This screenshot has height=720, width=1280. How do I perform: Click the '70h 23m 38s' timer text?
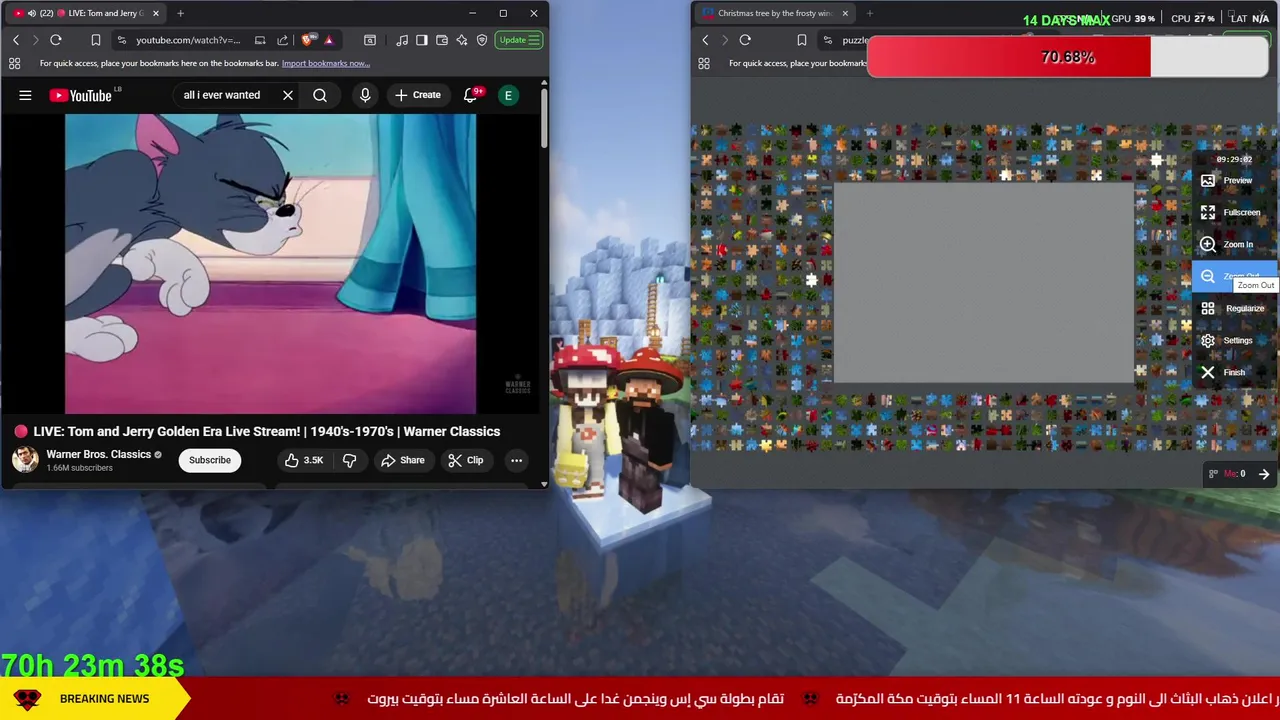(92, 665)
